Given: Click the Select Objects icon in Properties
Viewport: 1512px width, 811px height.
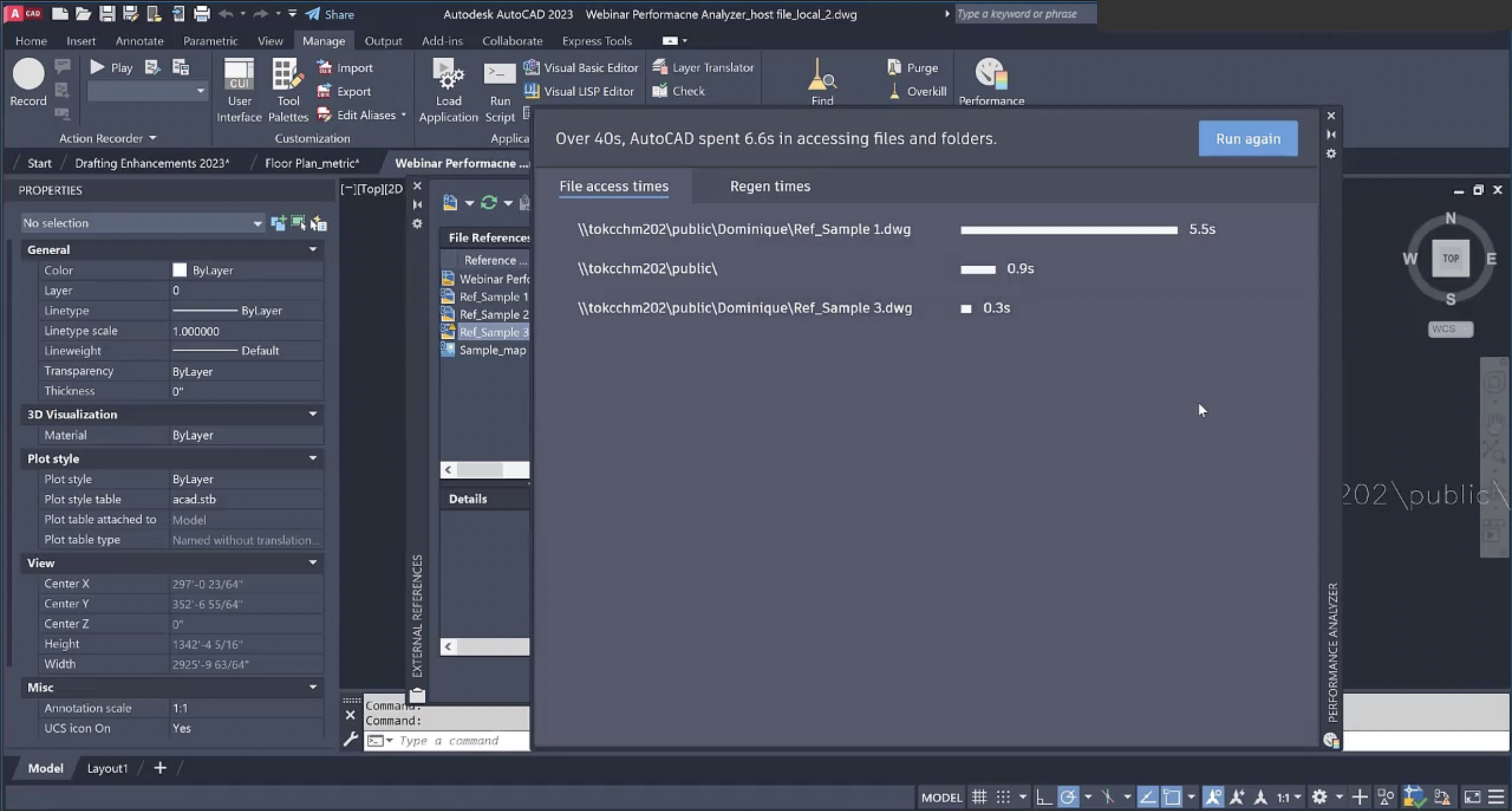Looking at the screenshot, I should pyautogui.click(x=298, y=223).
